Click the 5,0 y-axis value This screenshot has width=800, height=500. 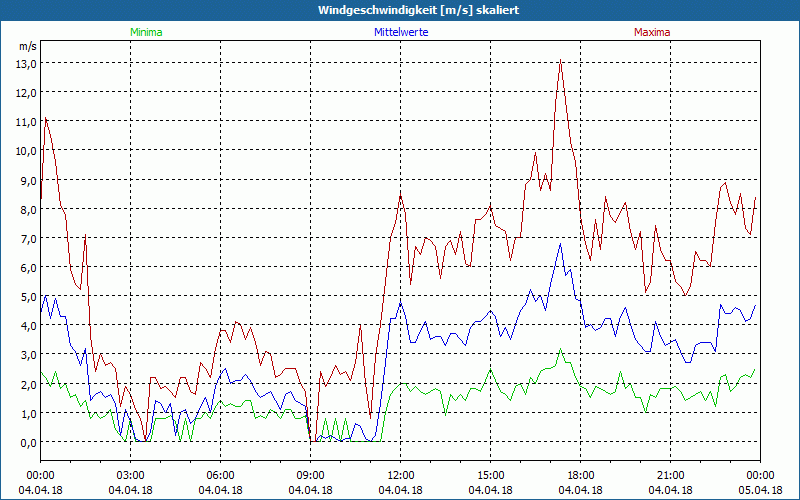29,297
